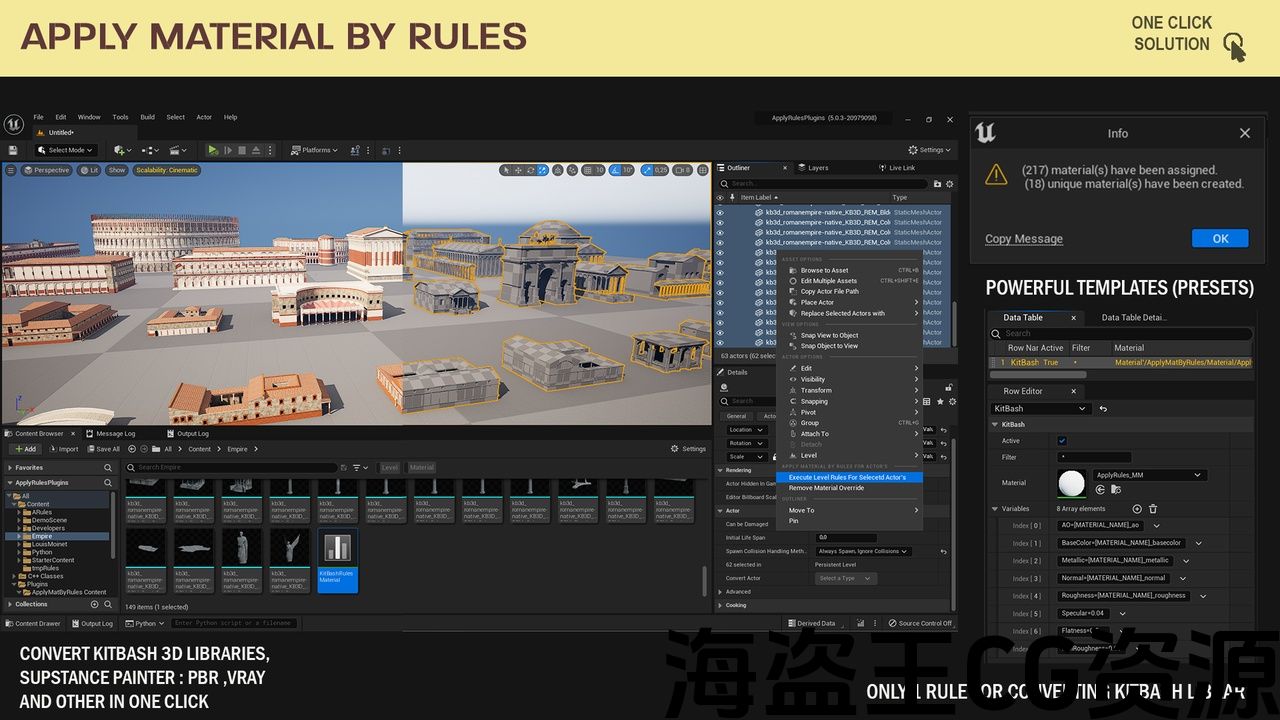
Task: Click the trash icon to empty Variables array
Action: 1152,509
